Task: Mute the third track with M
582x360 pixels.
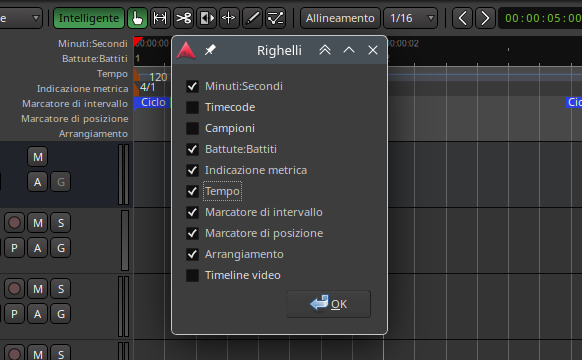Action: [37, 289]
